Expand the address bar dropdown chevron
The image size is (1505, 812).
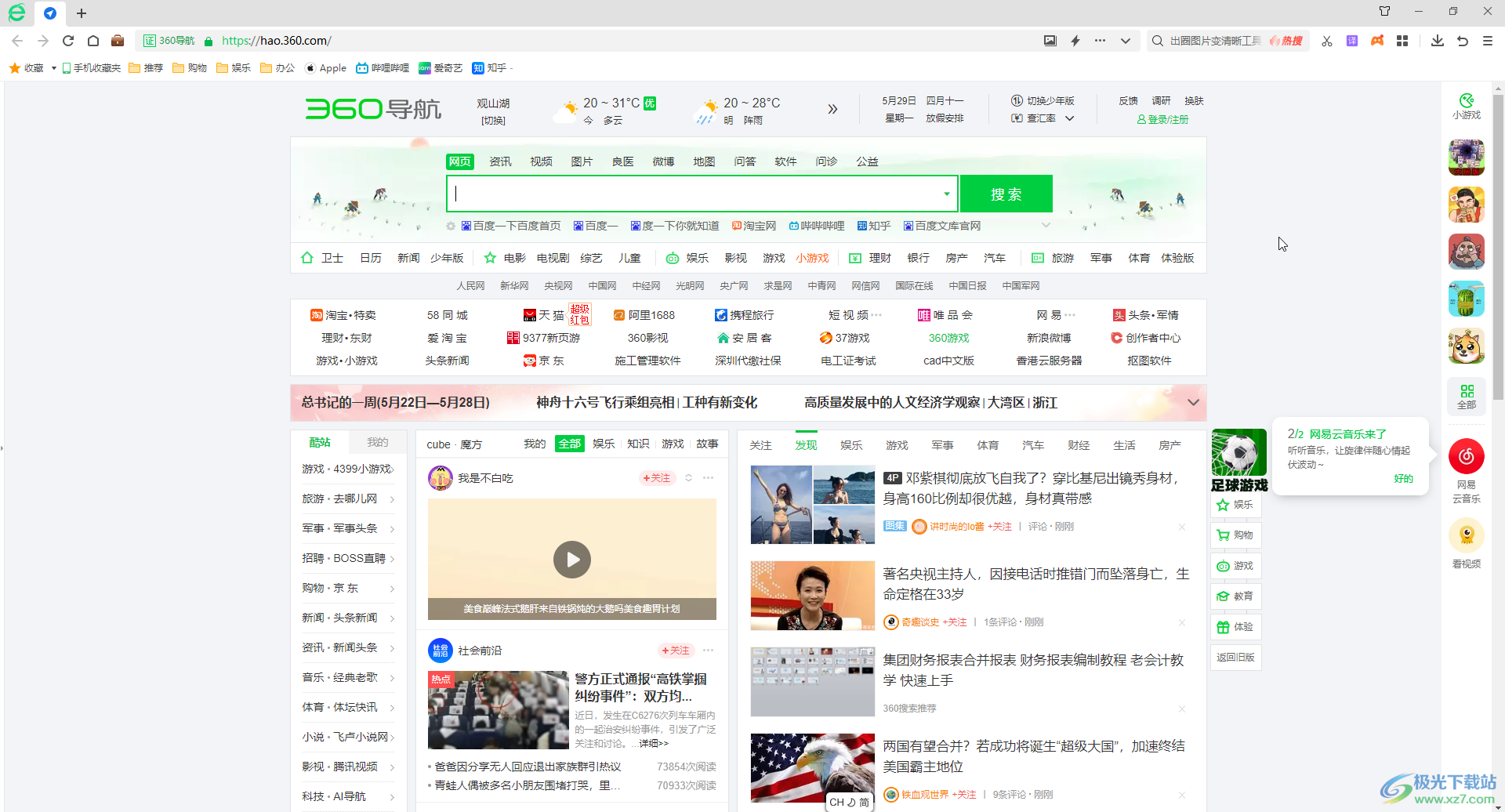point(1126,41)
